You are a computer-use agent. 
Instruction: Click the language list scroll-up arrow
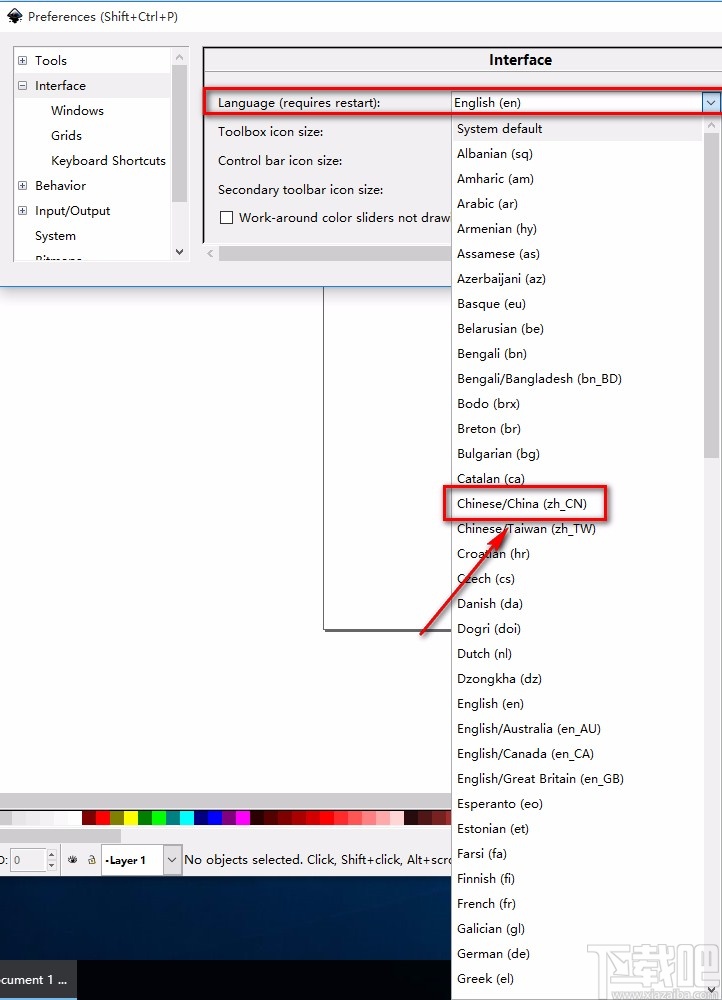(712, 126)
